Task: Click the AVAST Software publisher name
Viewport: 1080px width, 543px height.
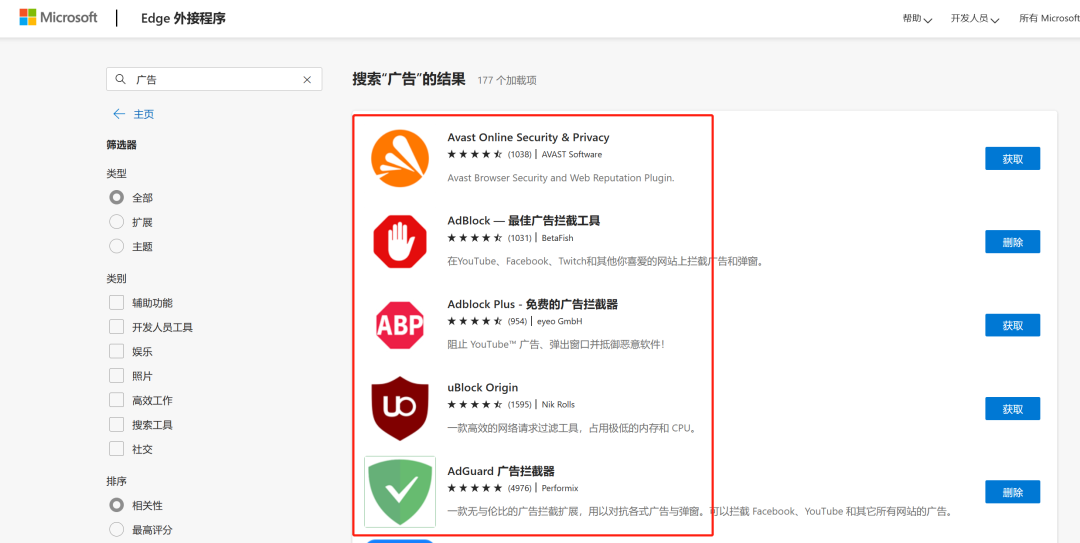Action: click(572, 154)
